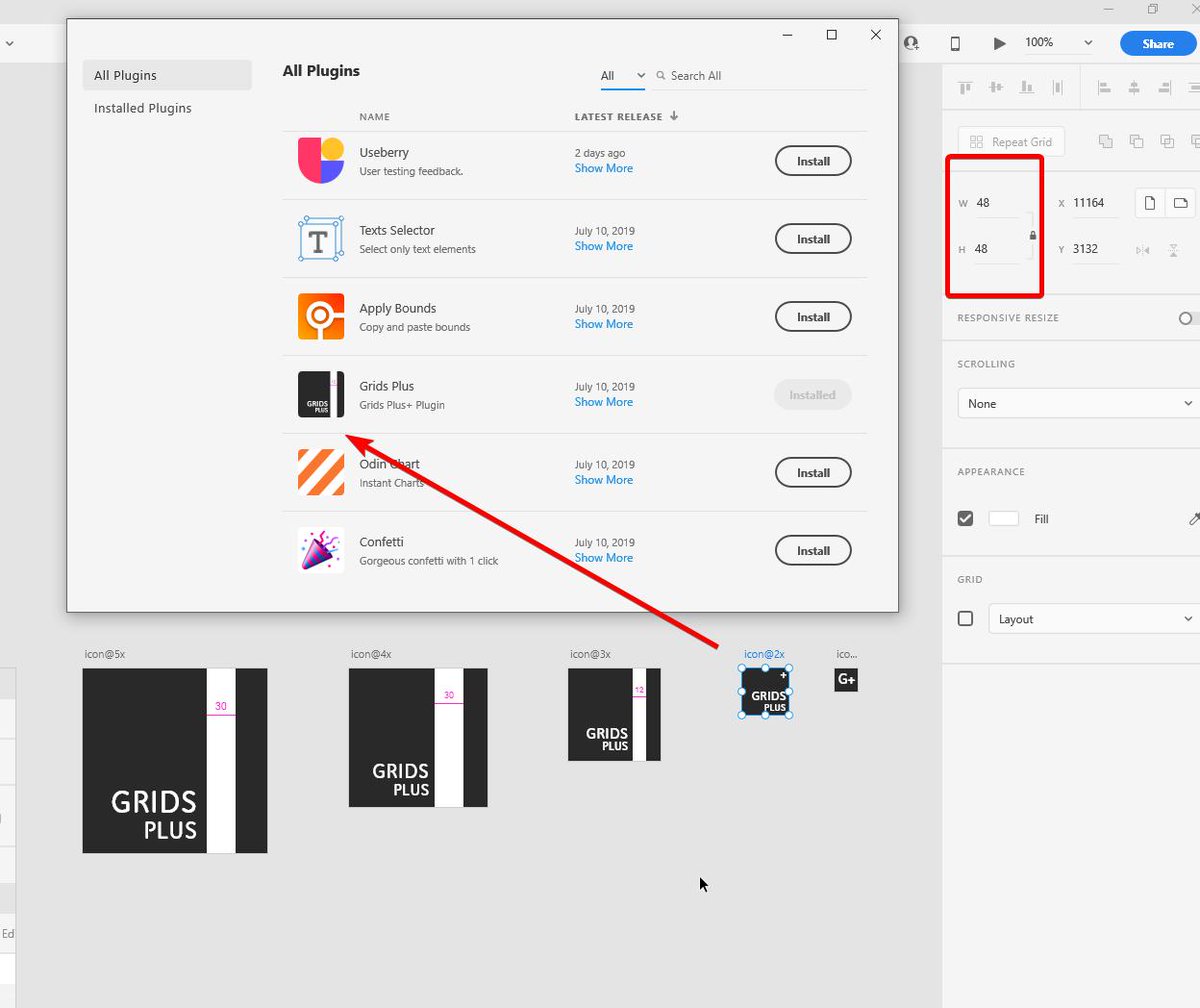Install the Odin Chart plugin
Screen dimensions: 1200x1008
(813, 473)
